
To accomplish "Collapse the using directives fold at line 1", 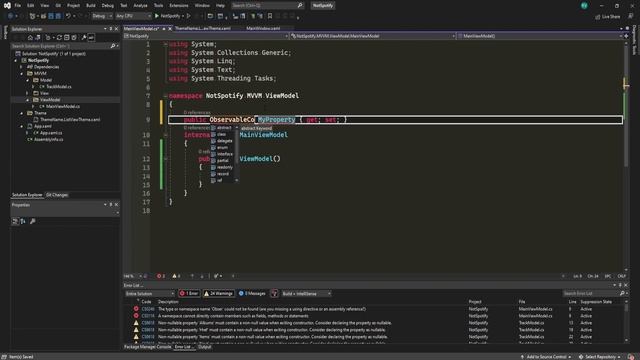I will pyautogui.click(x=165, y=44).
